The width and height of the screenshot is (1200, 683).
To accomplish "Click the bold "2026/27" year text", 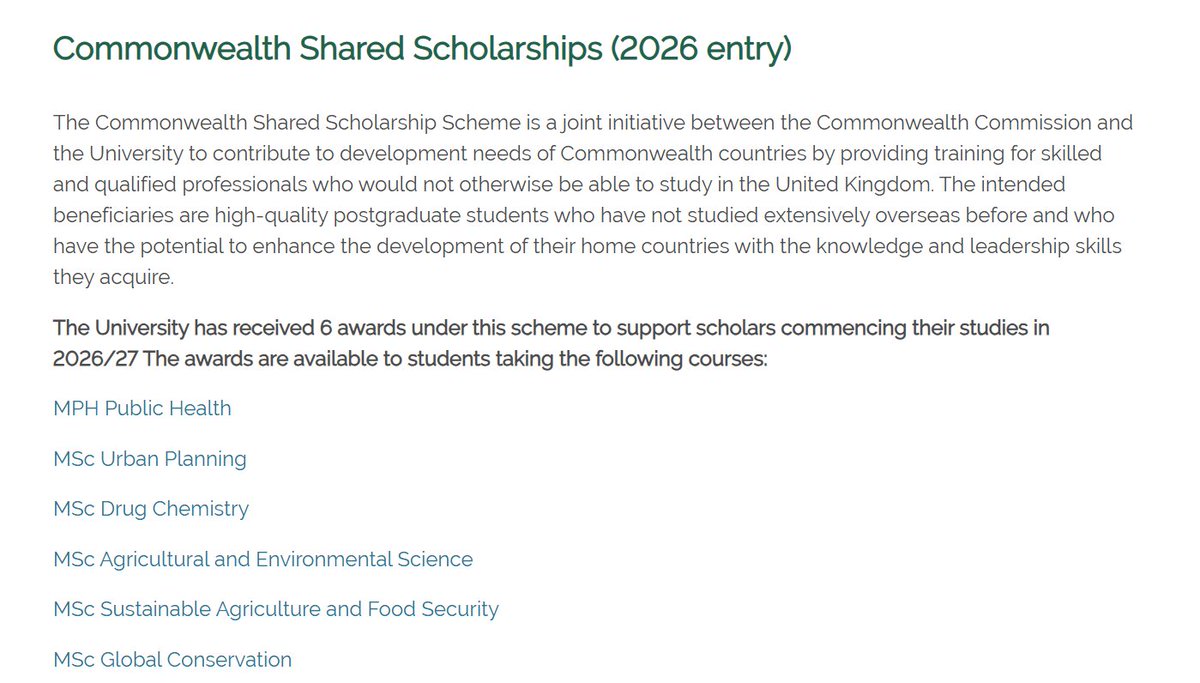I will 96,359.
